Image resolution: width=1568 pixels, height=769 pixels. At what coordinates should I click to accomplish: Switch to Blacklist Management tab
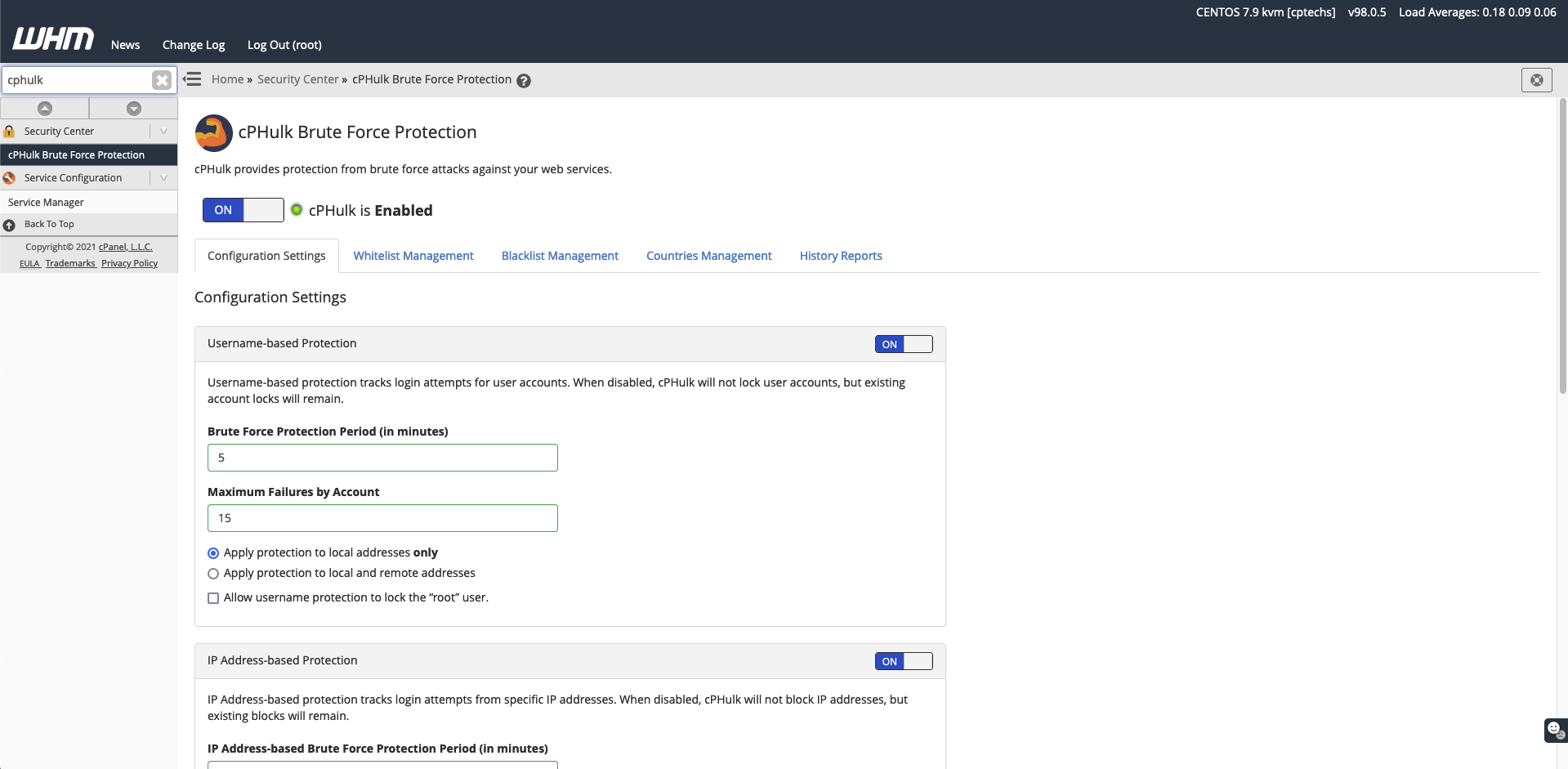pyautogui.click(x=560, y=256)
